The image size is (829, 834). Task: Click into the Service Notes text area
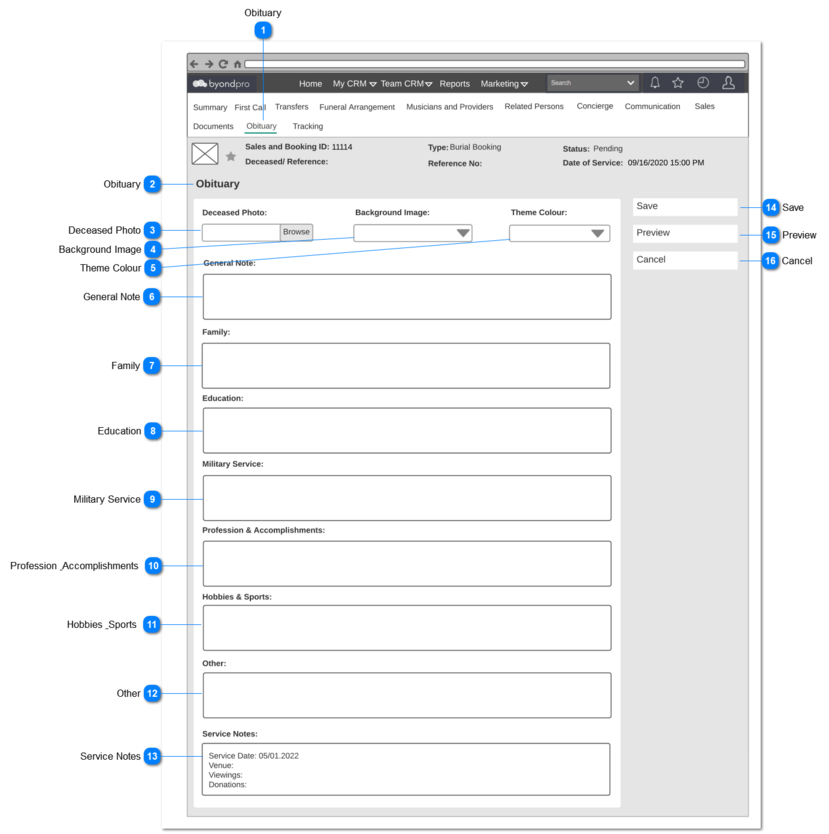(x=406, y=770)
